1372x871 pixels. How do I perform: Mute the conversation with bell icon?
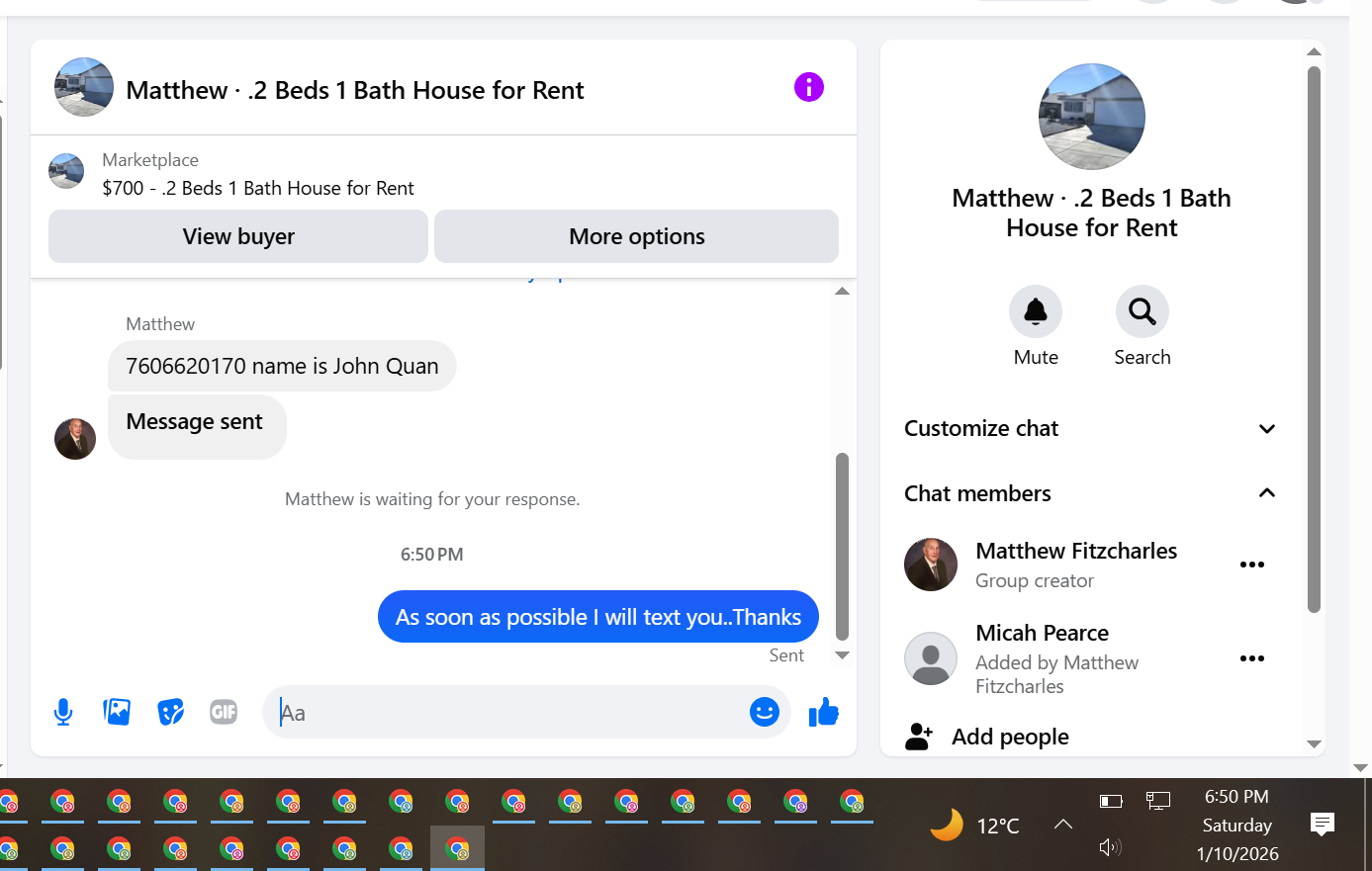click(x=1036, y=312)
